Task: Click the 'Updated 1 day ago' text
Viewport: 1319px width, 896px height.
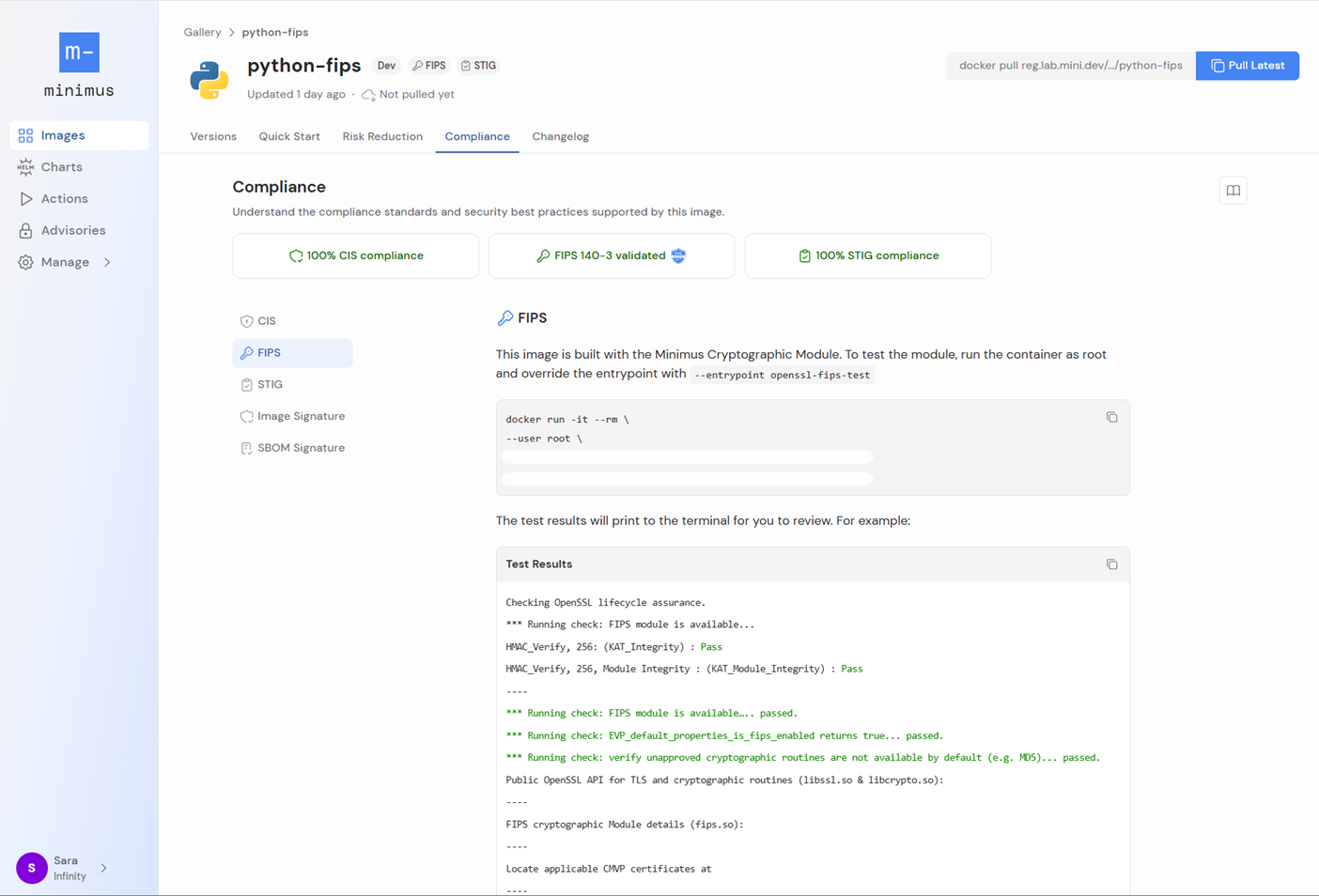Action: 296,95
